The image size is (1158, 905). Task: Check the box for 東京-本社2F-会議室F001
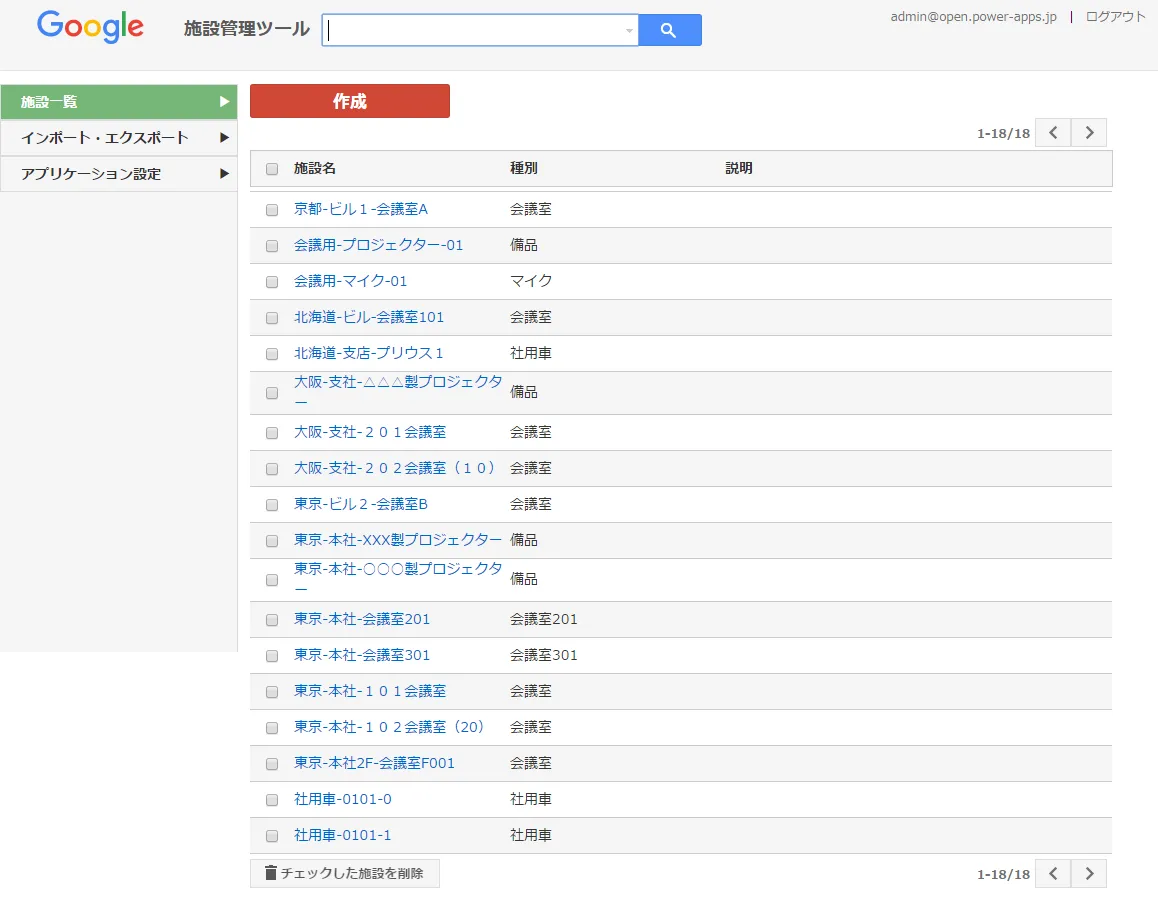click(272, 765)
